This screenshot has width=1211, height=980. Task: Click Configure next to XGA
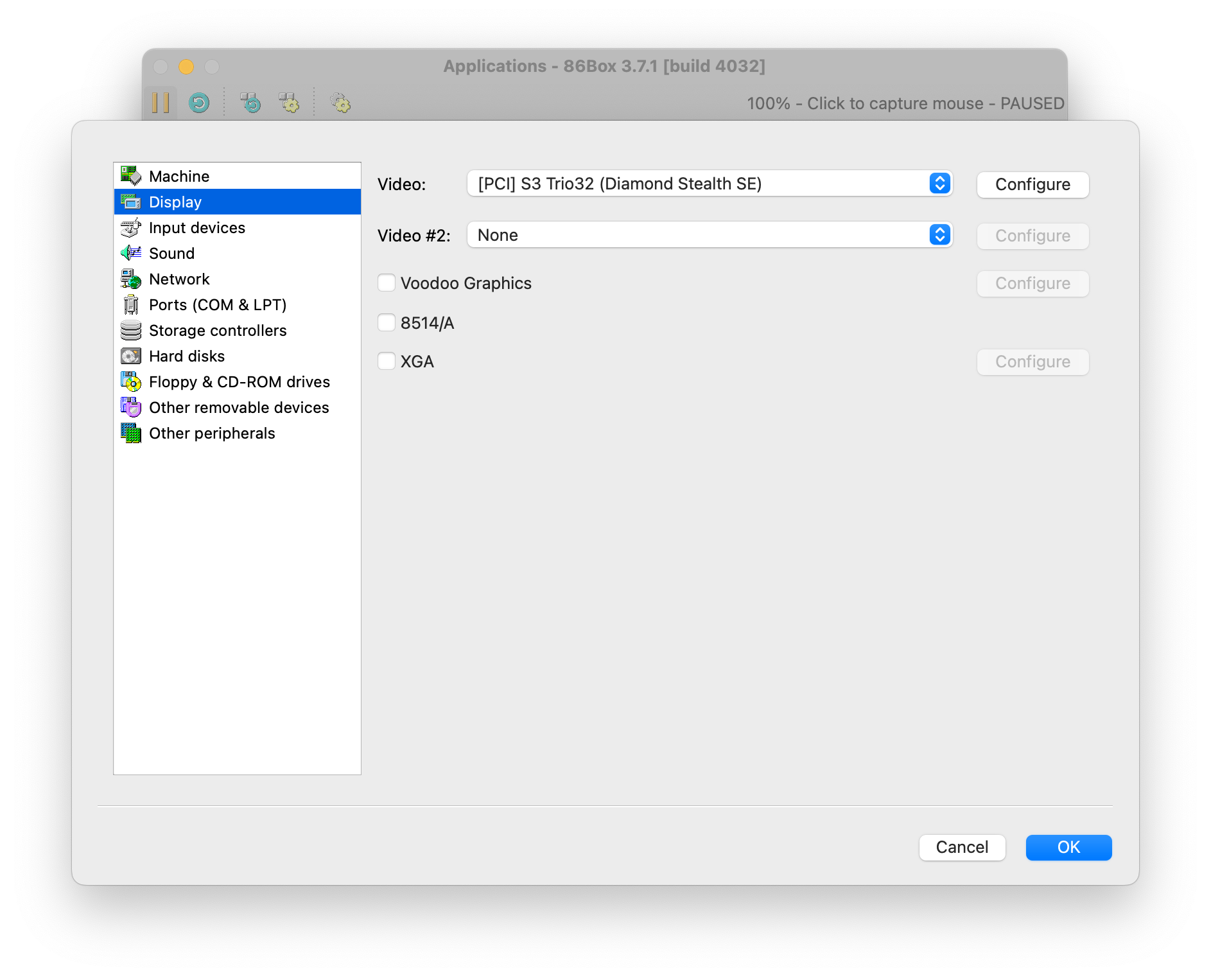coord(1032,362)
